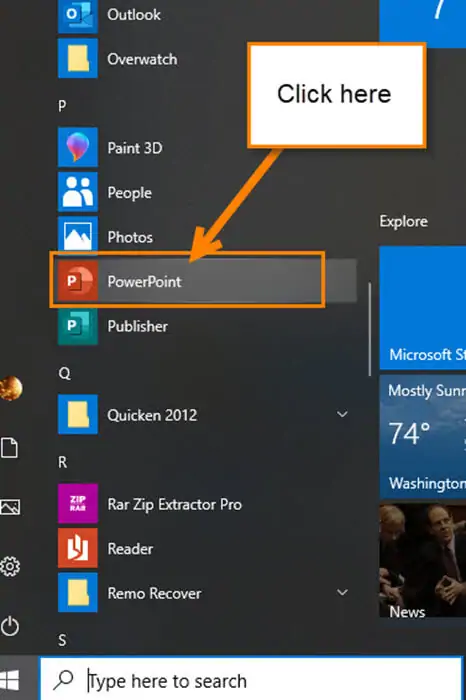Click the Windows Start button

point(10,681)
